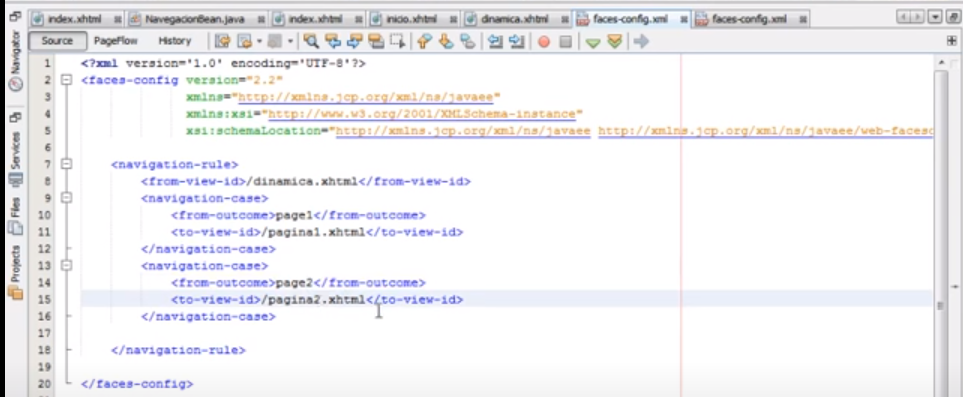
Task: Collapse navigation-rule fold on line 7
Action: point(66,164)
